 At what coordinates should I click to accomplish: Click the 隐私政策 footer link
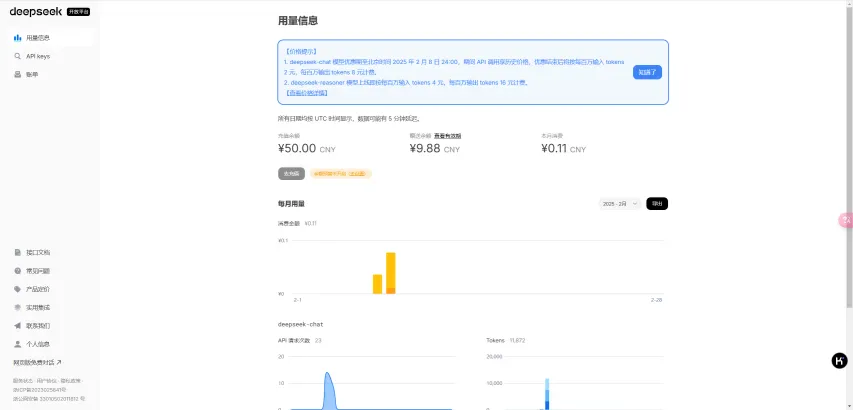coord(71,381)
